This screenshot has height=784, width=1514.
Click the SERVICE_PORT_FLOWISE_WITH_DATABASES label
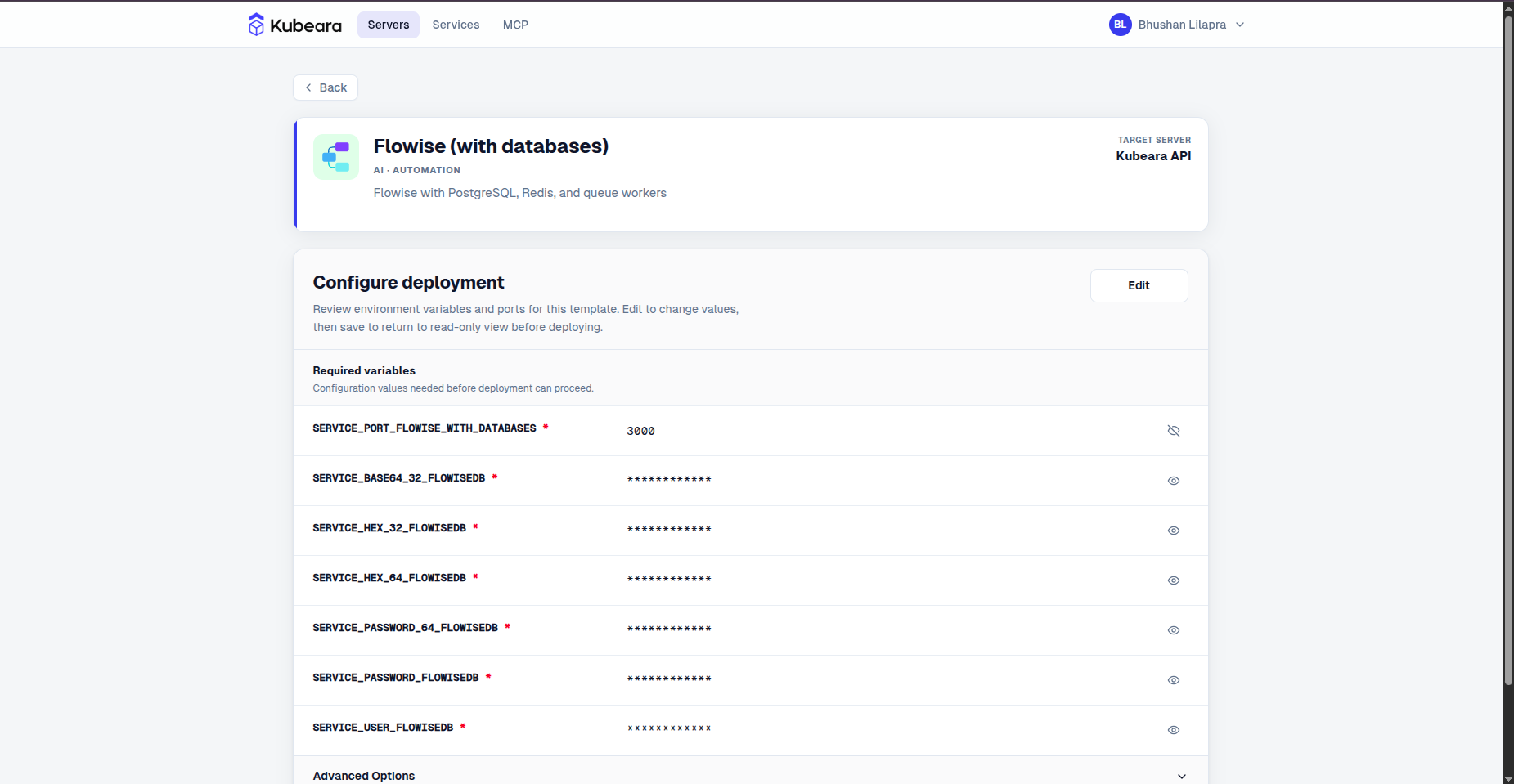pos(425,428)
